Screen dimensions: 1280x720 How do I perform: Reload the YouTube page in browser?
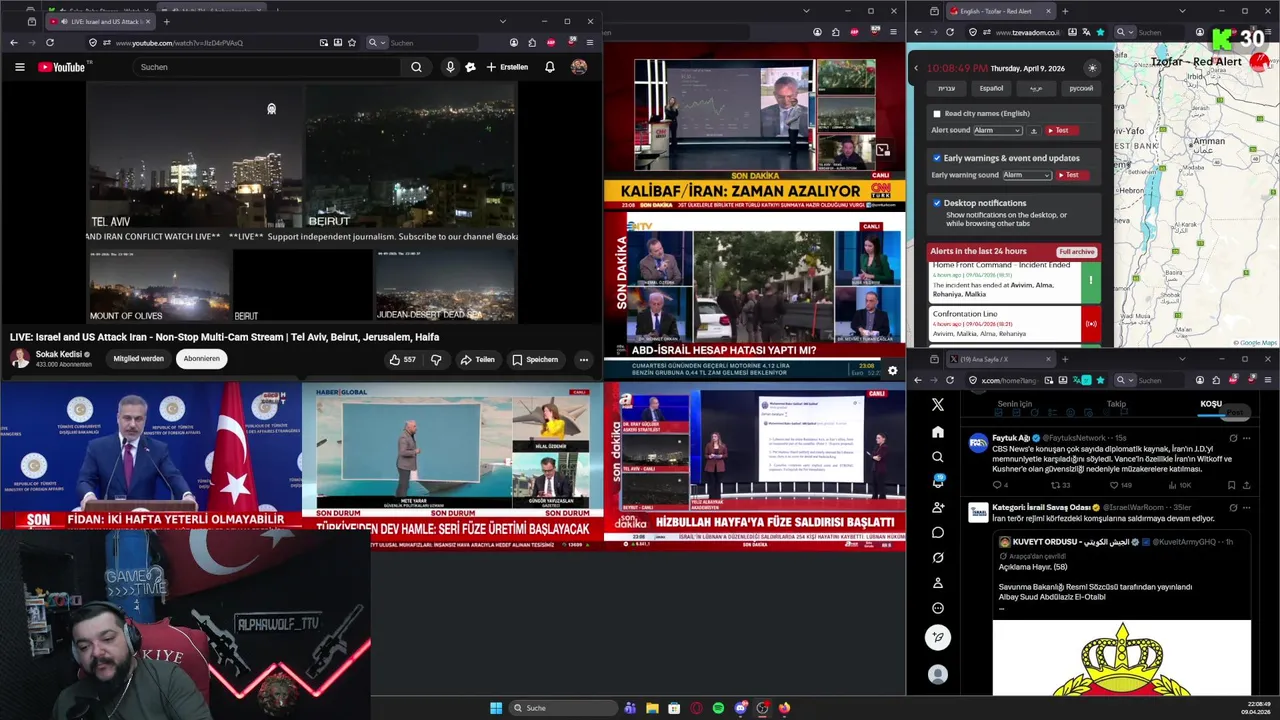click(50, 43)
